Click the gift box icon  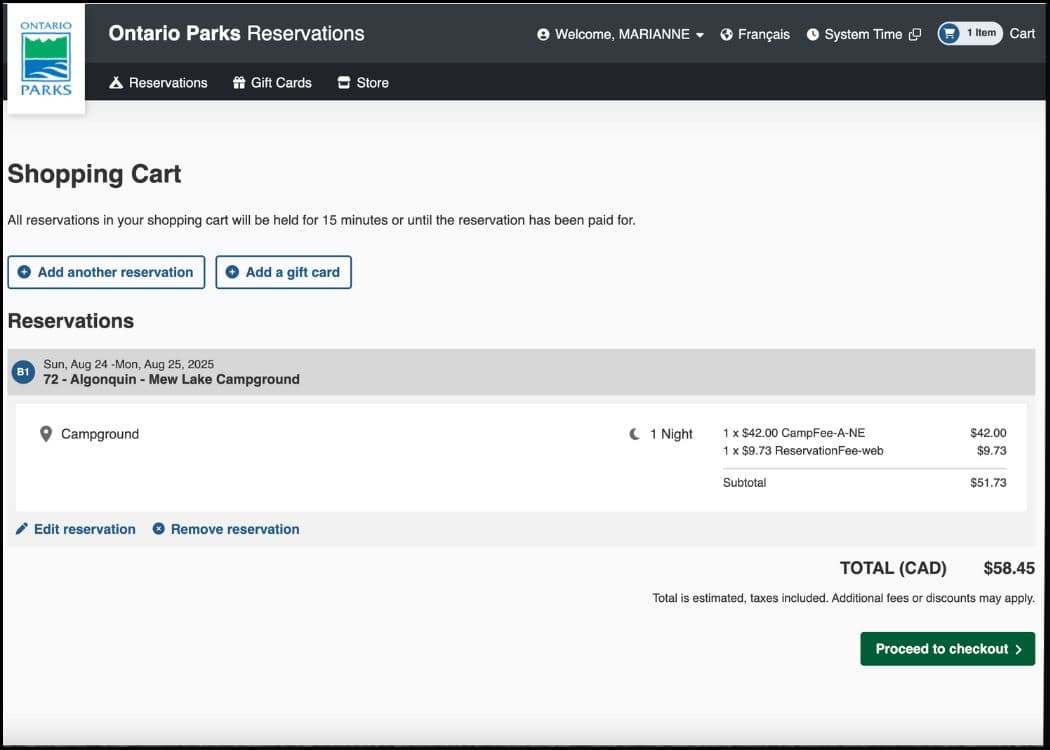coord(239,82)
